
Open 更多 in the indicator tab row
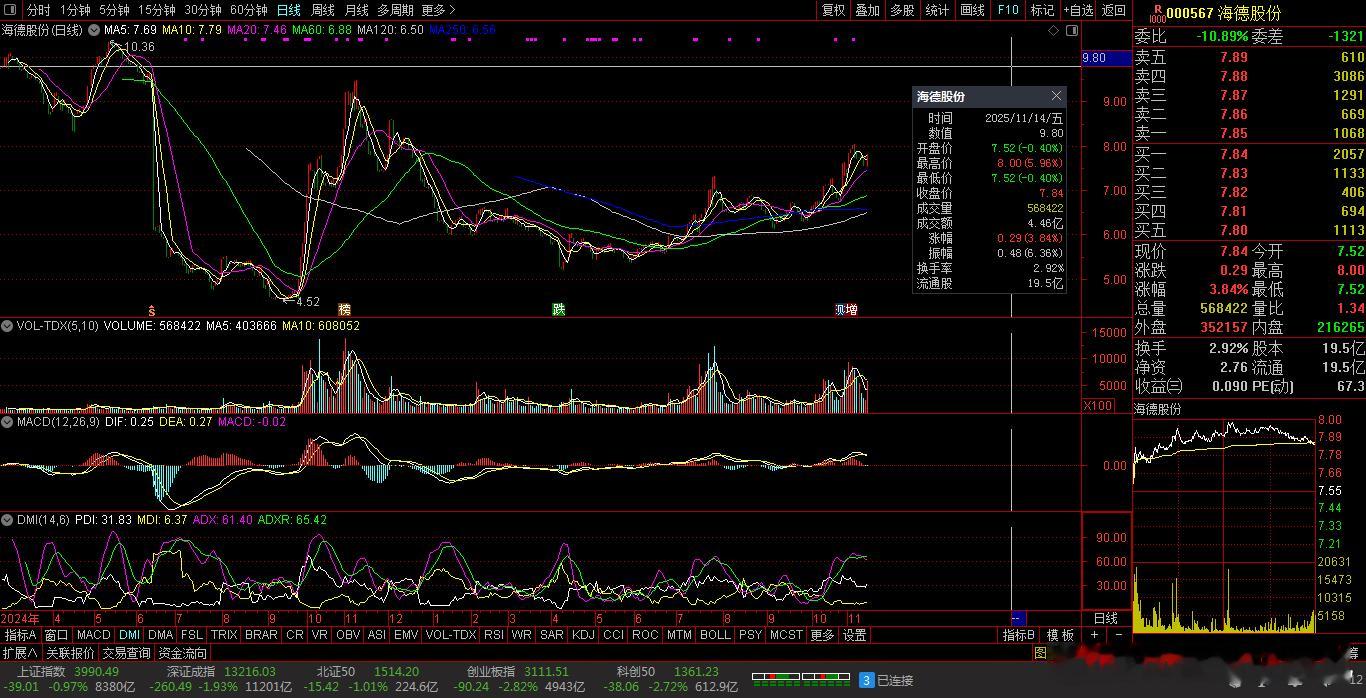822,635
